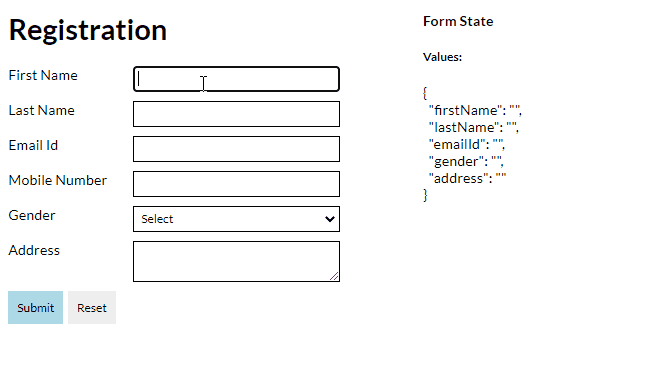Focus the Last Name input box
This screenshot has height=372, width=650.
[236, 114]
